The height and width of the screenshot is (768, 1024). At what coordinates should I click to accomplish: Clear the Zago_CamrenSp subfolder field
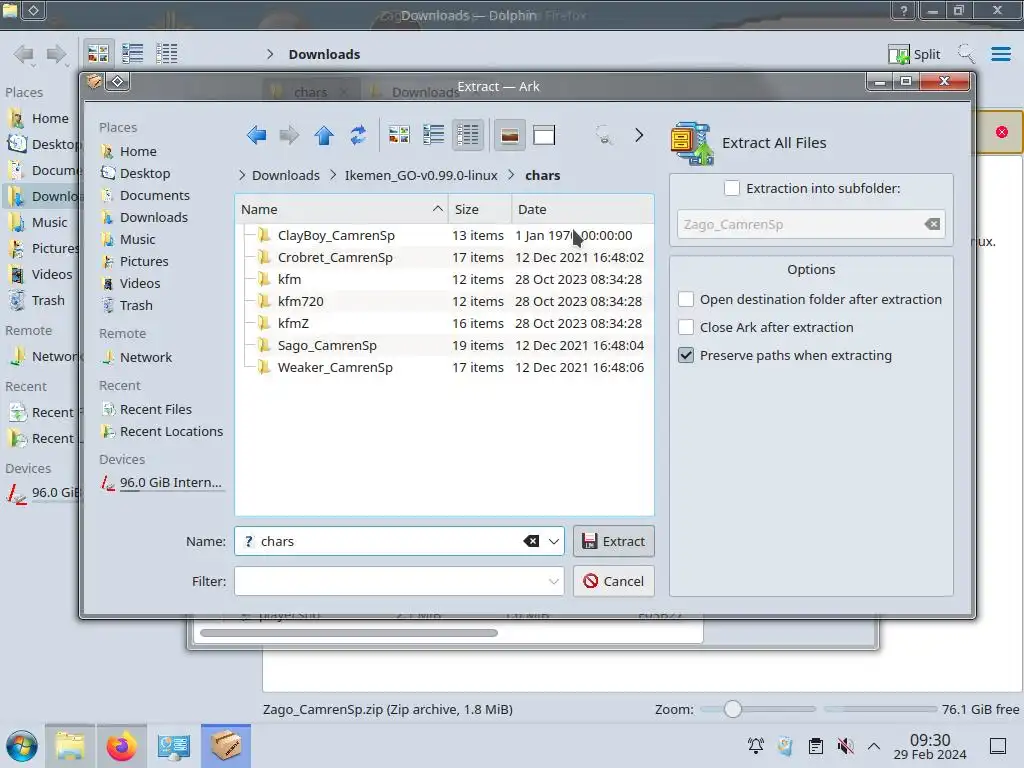click(x=932, y=225)
